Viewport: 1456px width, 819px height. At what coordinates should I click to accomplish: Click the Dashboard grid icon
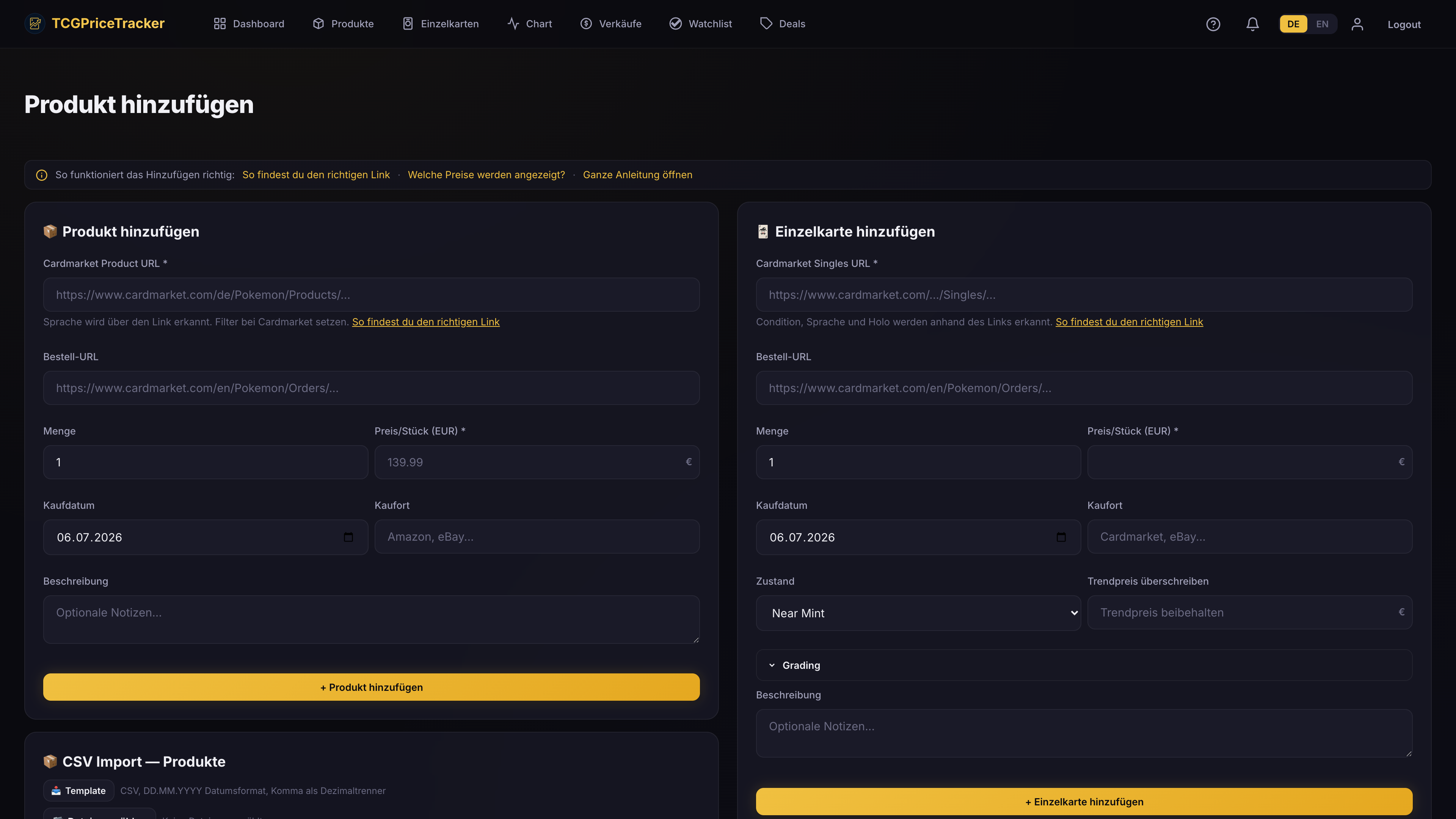pos(220,24)
